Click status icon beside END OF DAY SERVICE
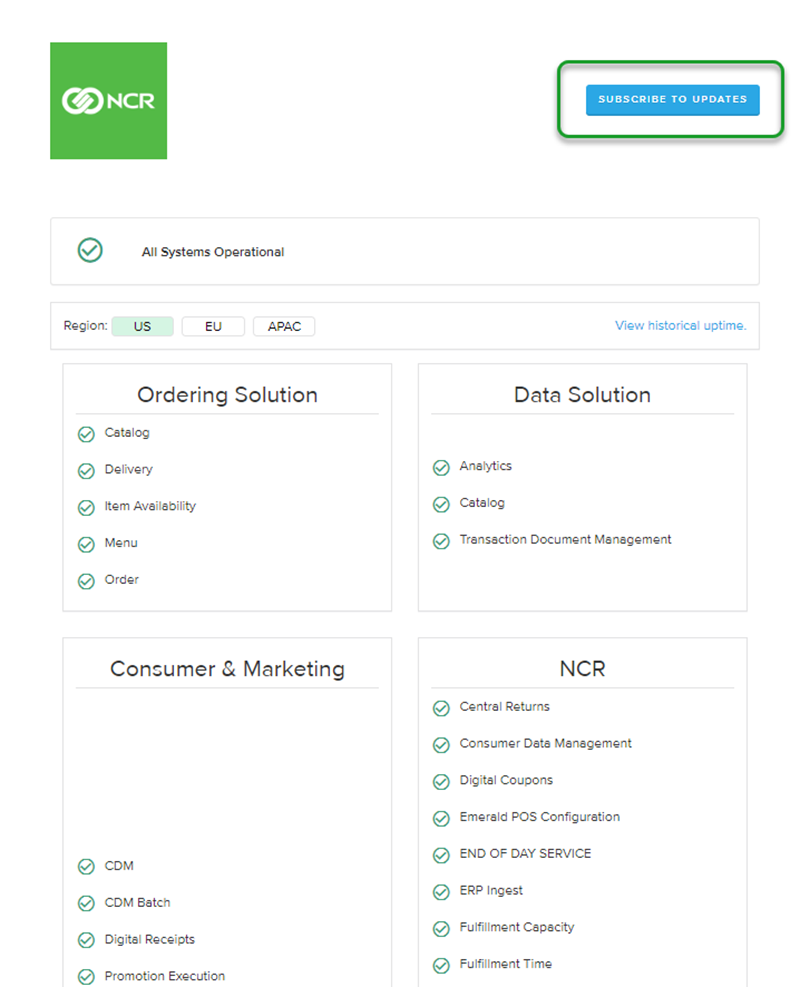Screen dimensions: 800x987 pyautogui.click(x=441, y=855)
